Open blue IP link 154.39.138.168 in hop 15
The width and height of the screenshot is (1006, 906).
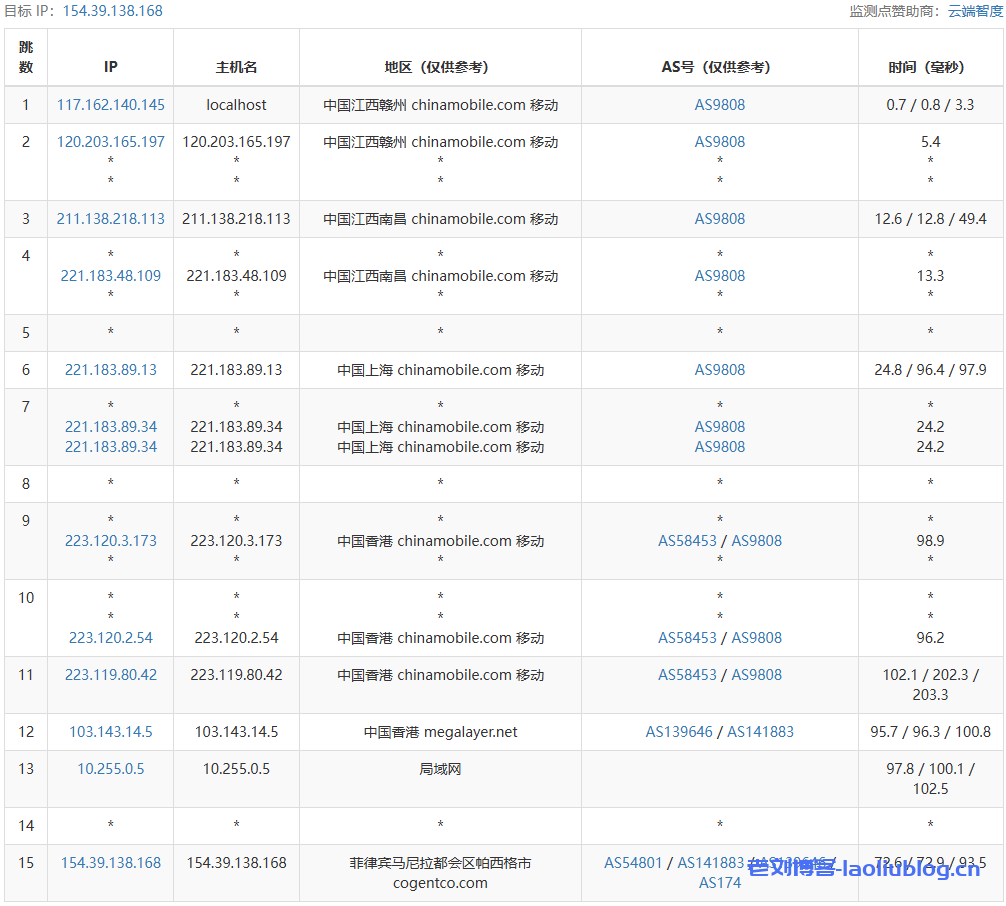[111, 863]
